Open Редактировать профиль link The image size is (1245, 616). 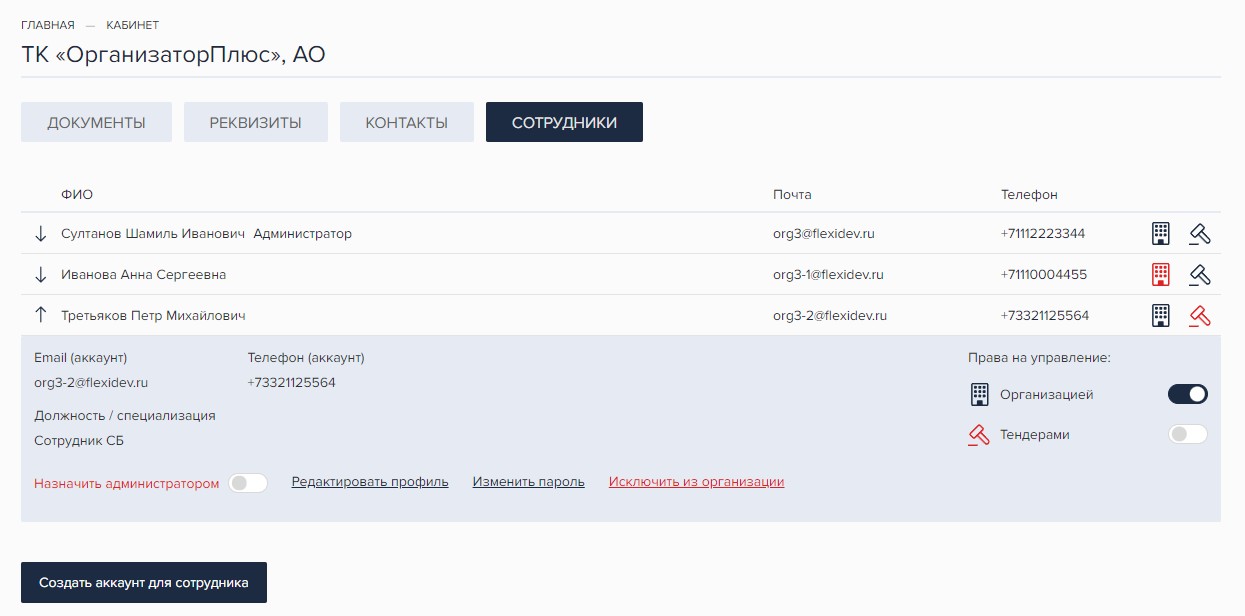370,482
